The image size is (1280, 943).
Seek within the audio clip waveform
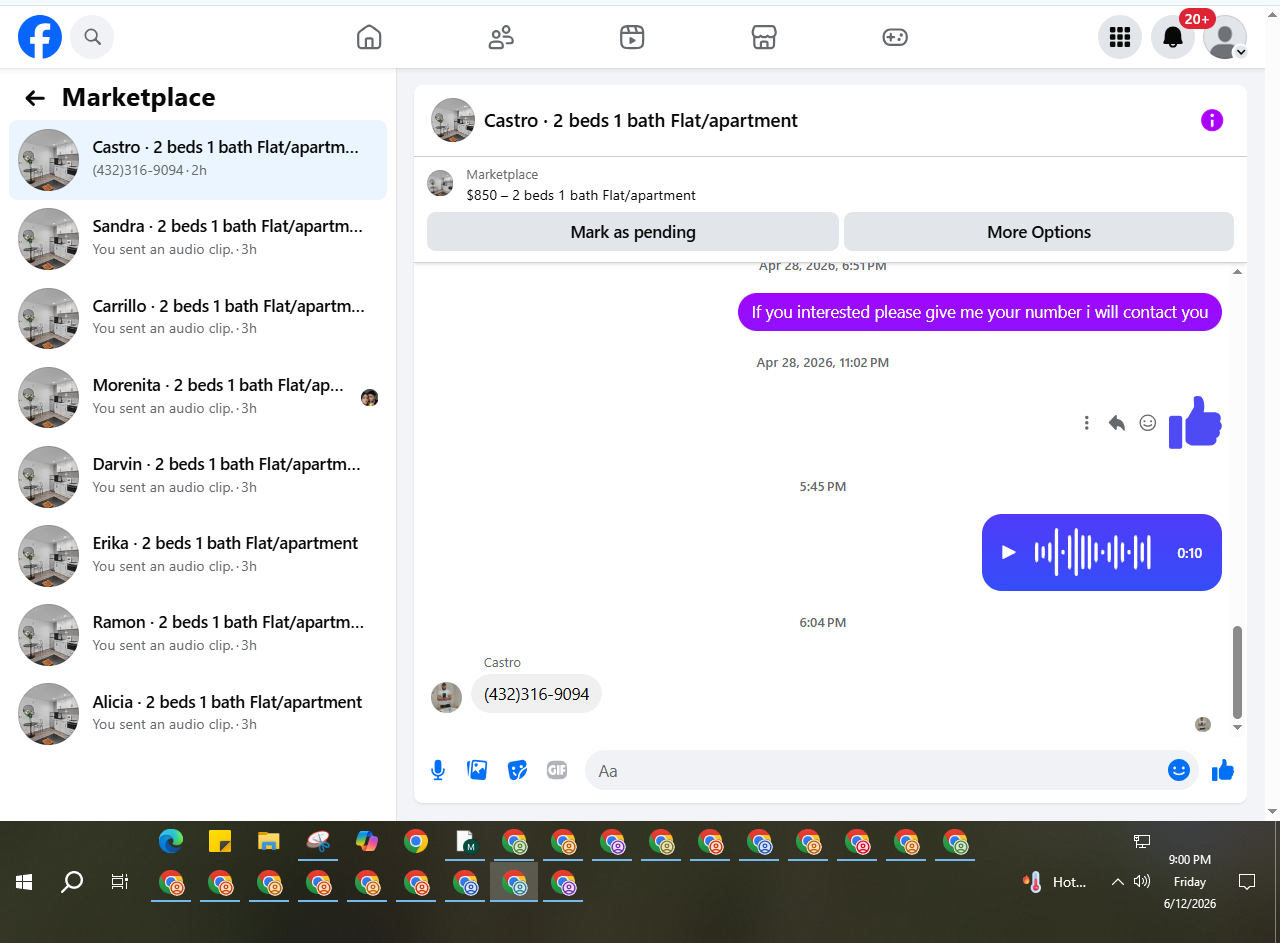(1093, 552)
